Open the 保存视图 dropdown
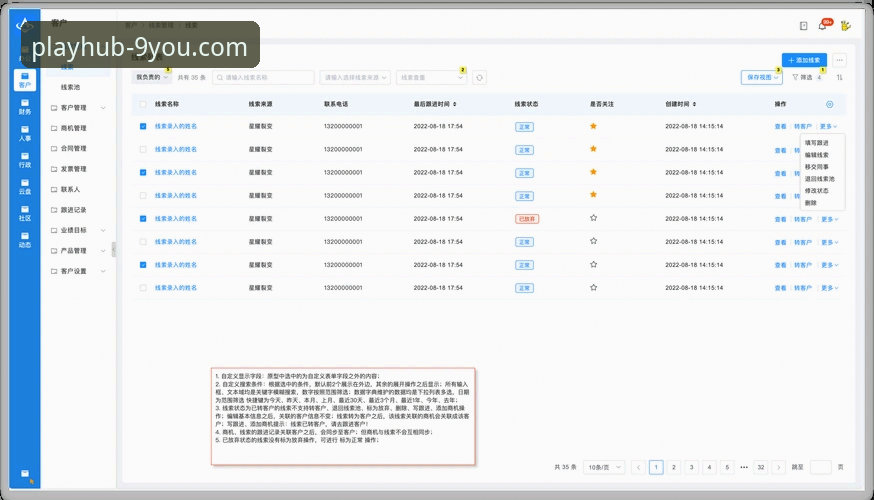The image size is (874, 500). coord(762,77)
